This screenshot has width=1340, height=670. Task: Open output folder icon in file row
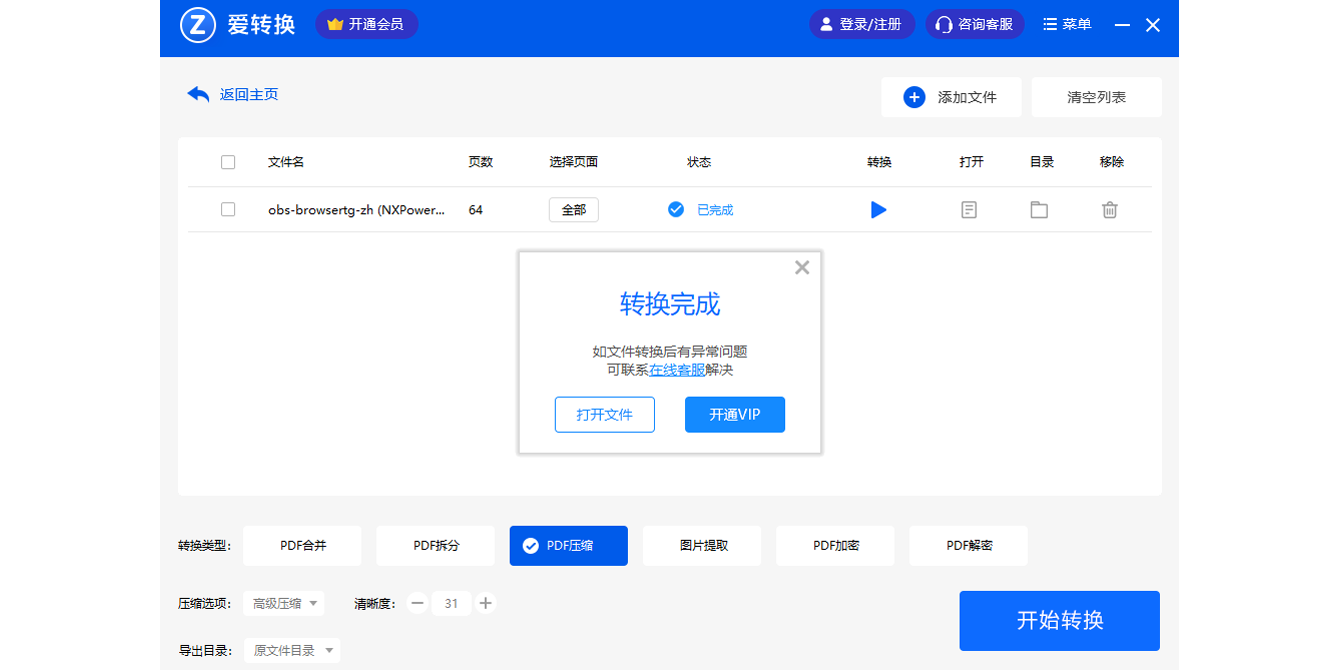coord(1039,210)
